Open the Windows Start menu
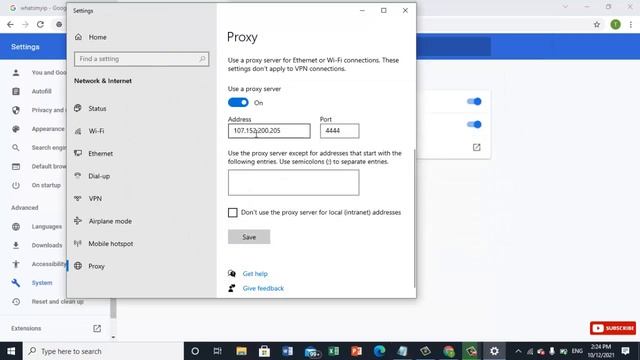 pos(11,351)
